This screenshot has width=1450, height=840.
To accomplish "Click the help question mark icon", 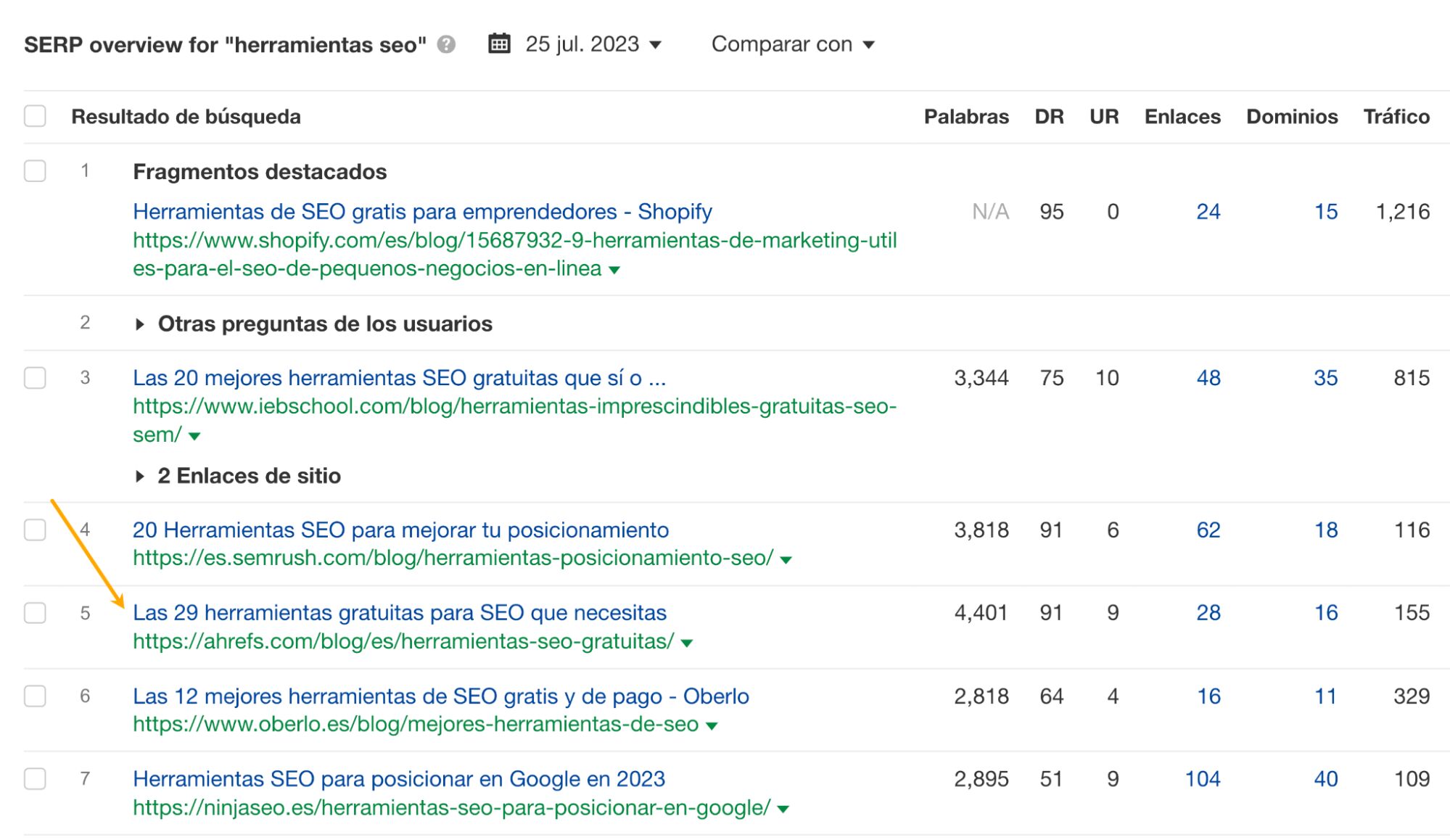I will (447, 45).
